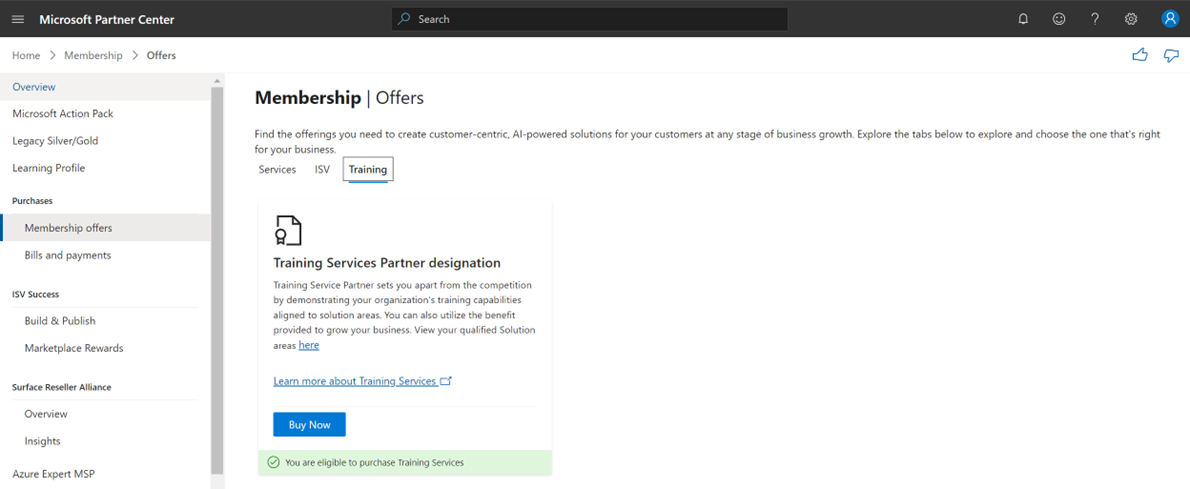Switch to the ISV tab
1190x489 pixels.
tap(322, 170)
